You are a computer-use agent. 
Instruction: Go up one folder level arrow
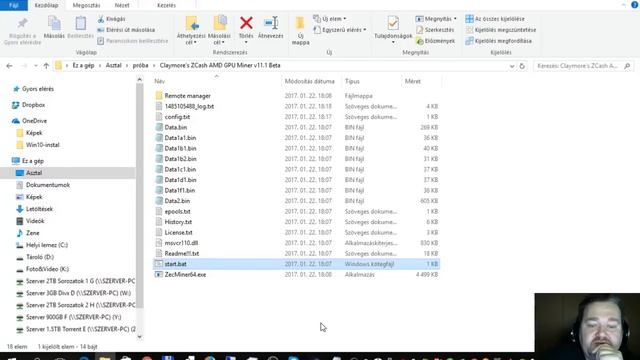[x=46, y=66]
